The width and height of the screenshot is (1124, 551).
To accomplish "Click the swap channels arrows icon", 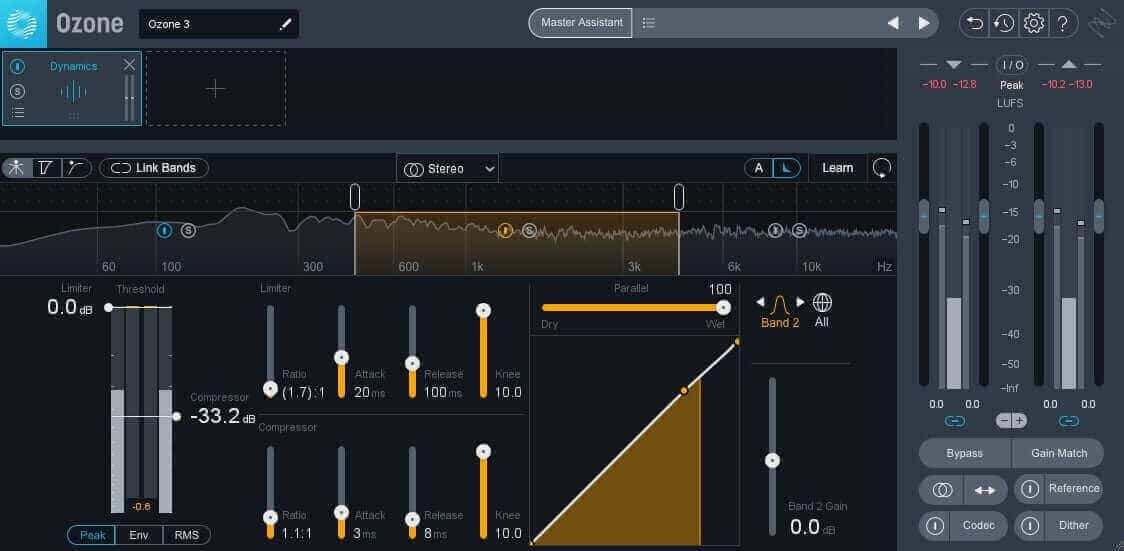I will 985,490.
